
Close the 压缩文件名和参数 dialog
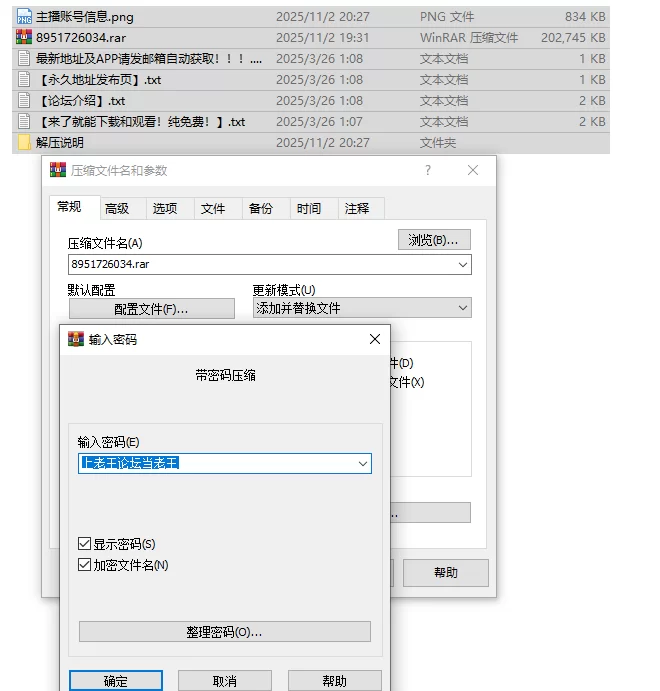[473, 170]
